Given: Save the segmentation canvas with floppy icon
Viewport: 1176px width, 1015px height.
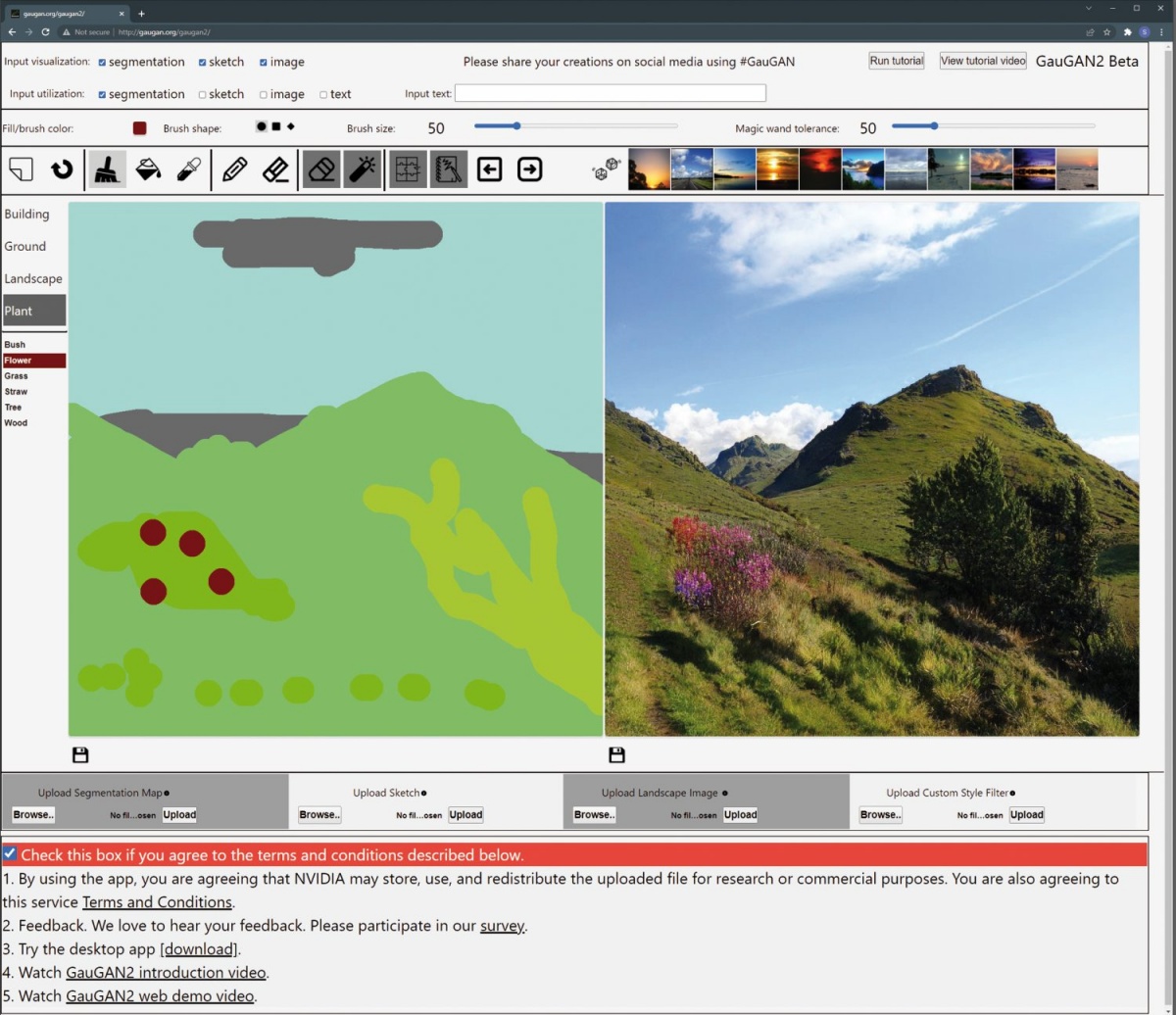Looking at the screenshot, I should click(x=80, y=754).
